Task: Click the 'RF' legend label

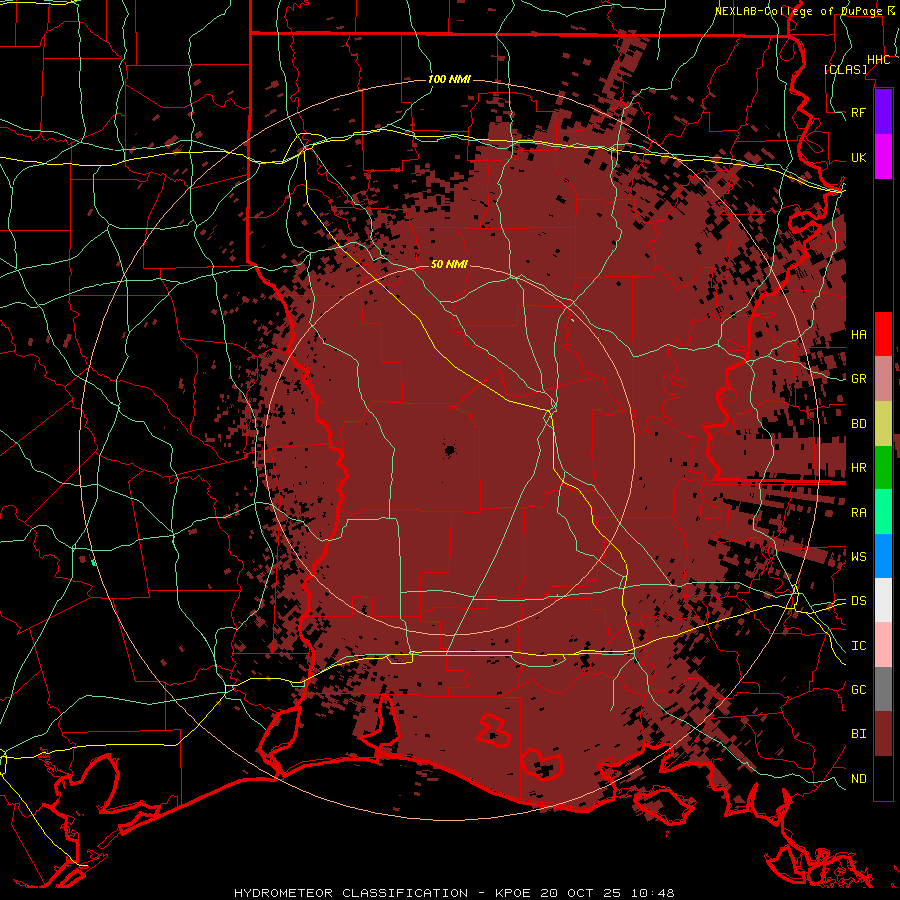Action: pos(859,112)
